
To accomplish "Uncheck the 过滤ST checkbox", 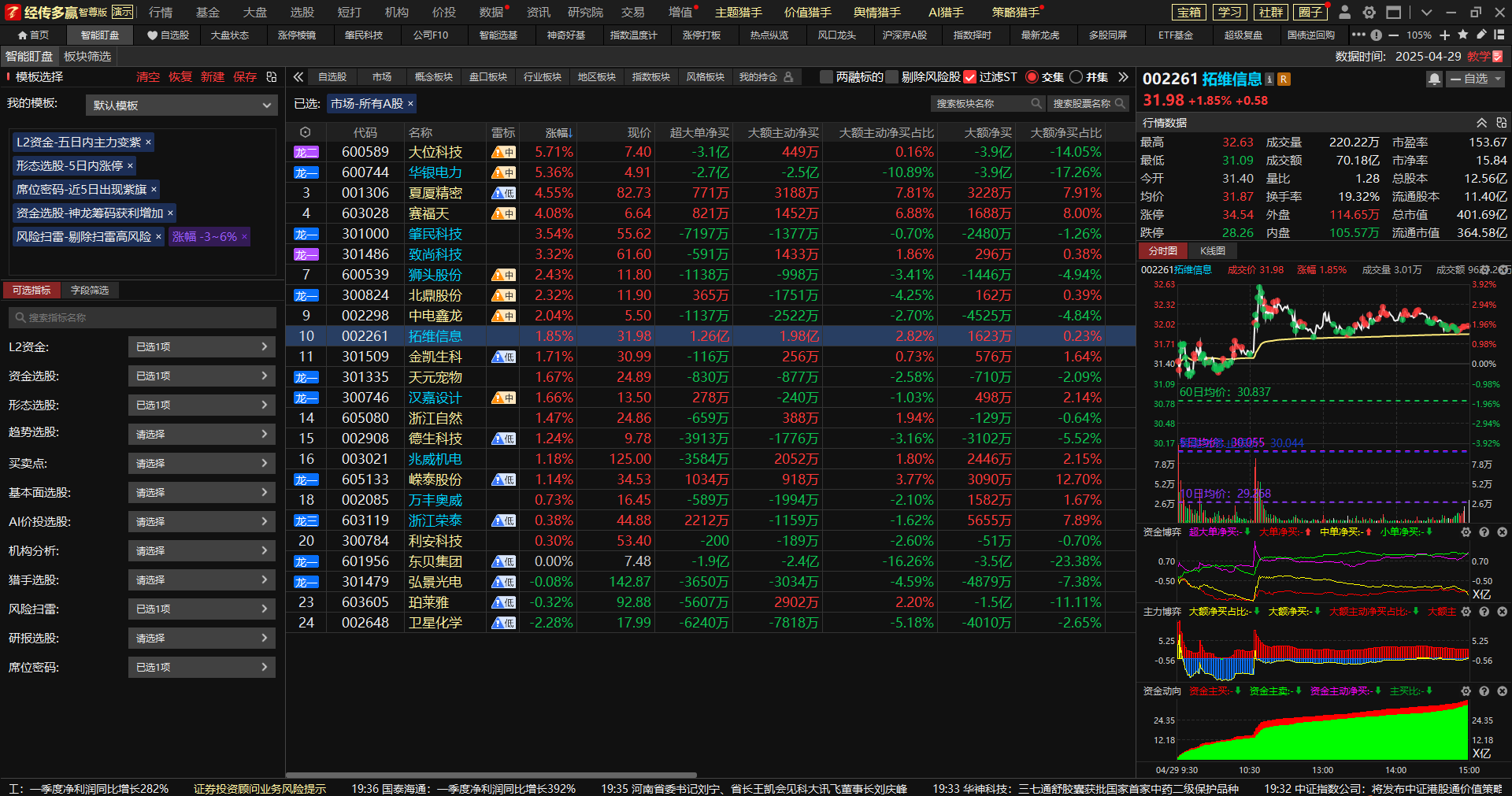I will click(x=970, y=77).
